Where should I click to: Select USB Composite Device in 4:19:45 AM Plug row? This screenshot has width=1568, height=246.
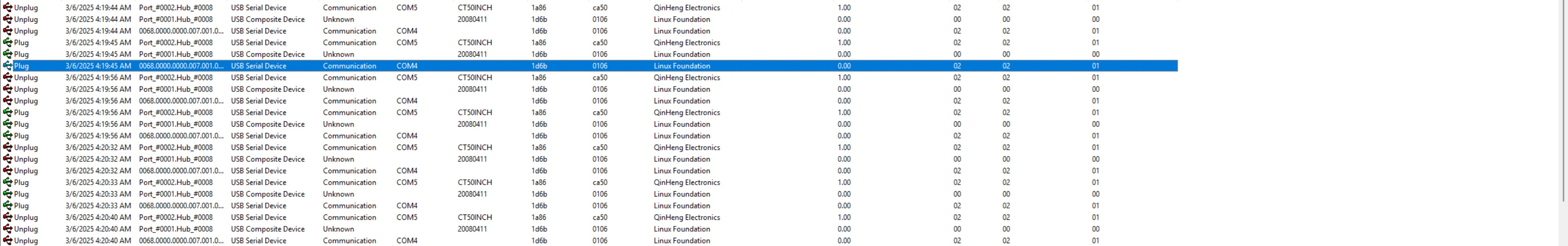[x=268, y=54]
